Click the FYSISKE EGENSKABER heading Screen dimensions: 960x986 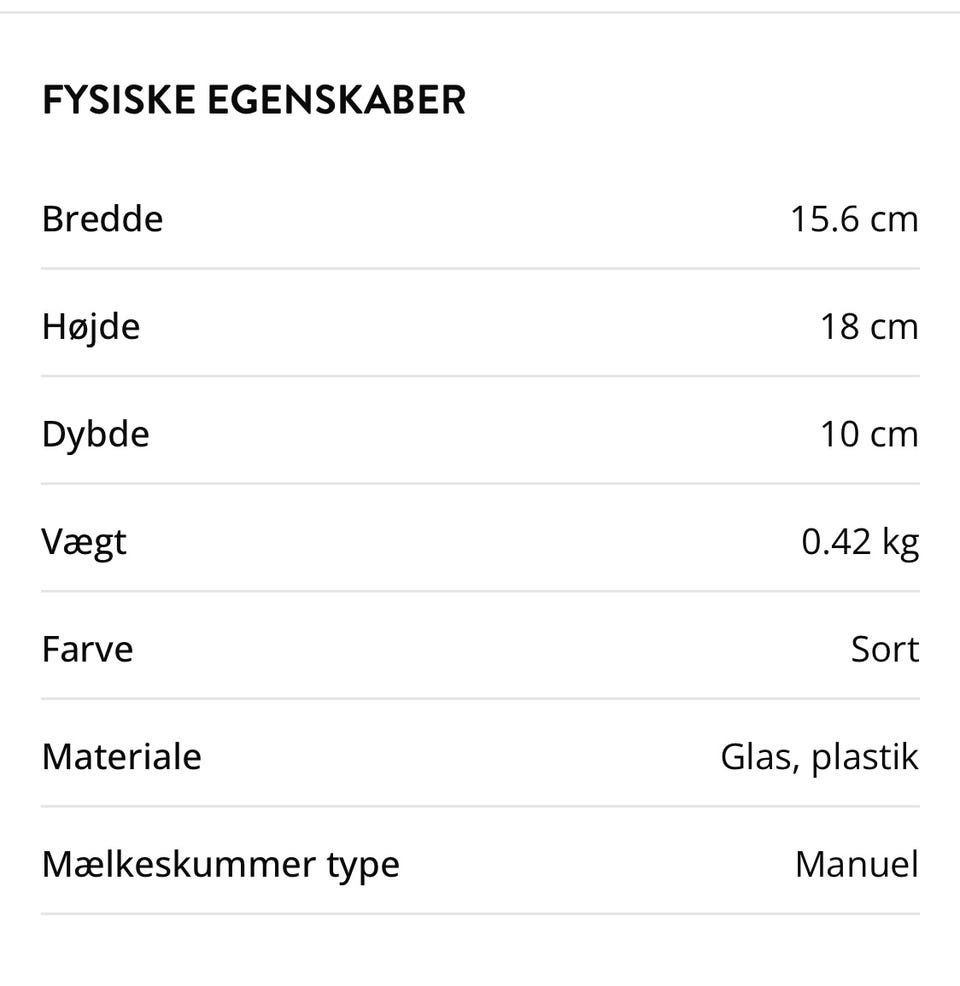(x=253, y=100)
